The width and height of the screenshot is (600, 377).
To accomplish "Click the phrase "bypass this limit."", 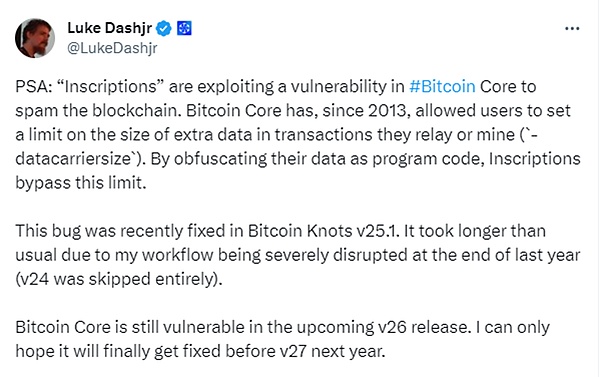I will coord(81,183).
